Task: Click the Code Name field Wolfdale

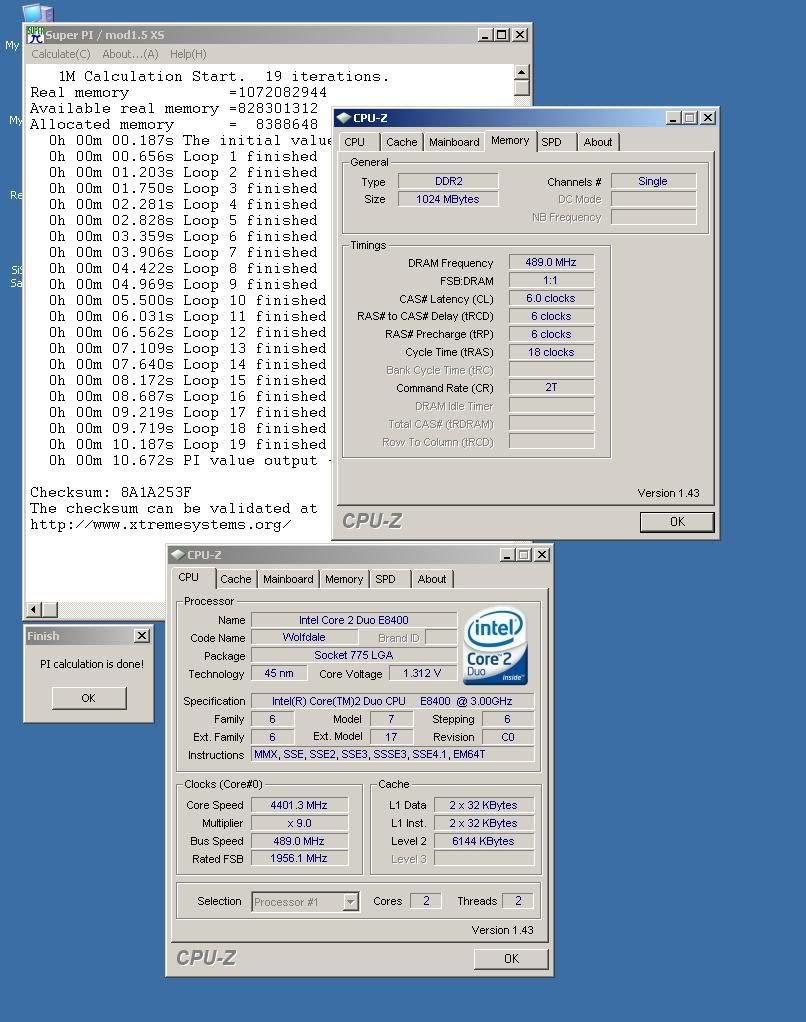Action: (304, 637)
